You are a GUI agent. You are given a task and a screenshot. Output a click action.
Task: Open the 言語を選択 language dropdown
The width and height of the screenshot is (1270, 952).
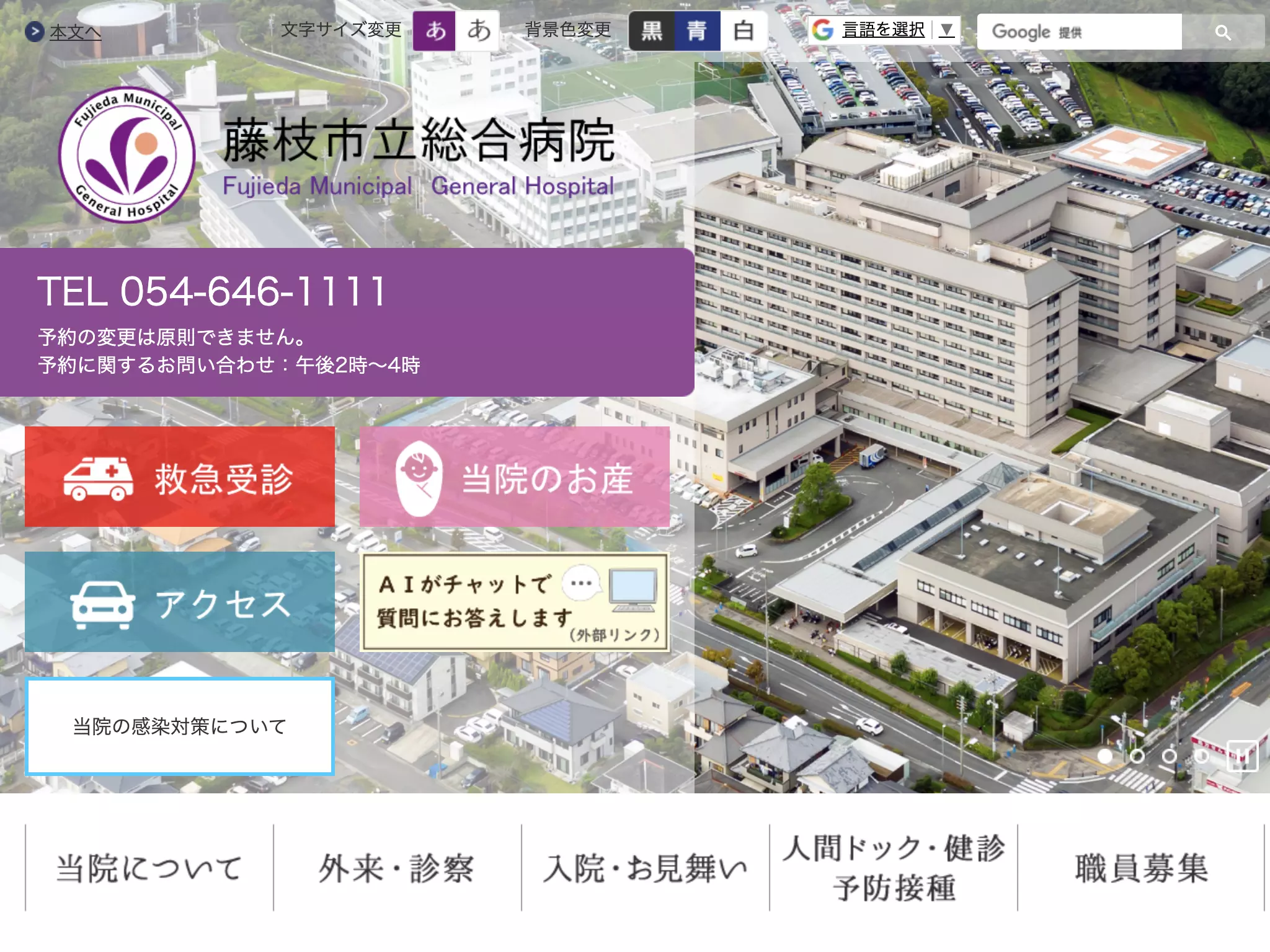coord(884,30)
